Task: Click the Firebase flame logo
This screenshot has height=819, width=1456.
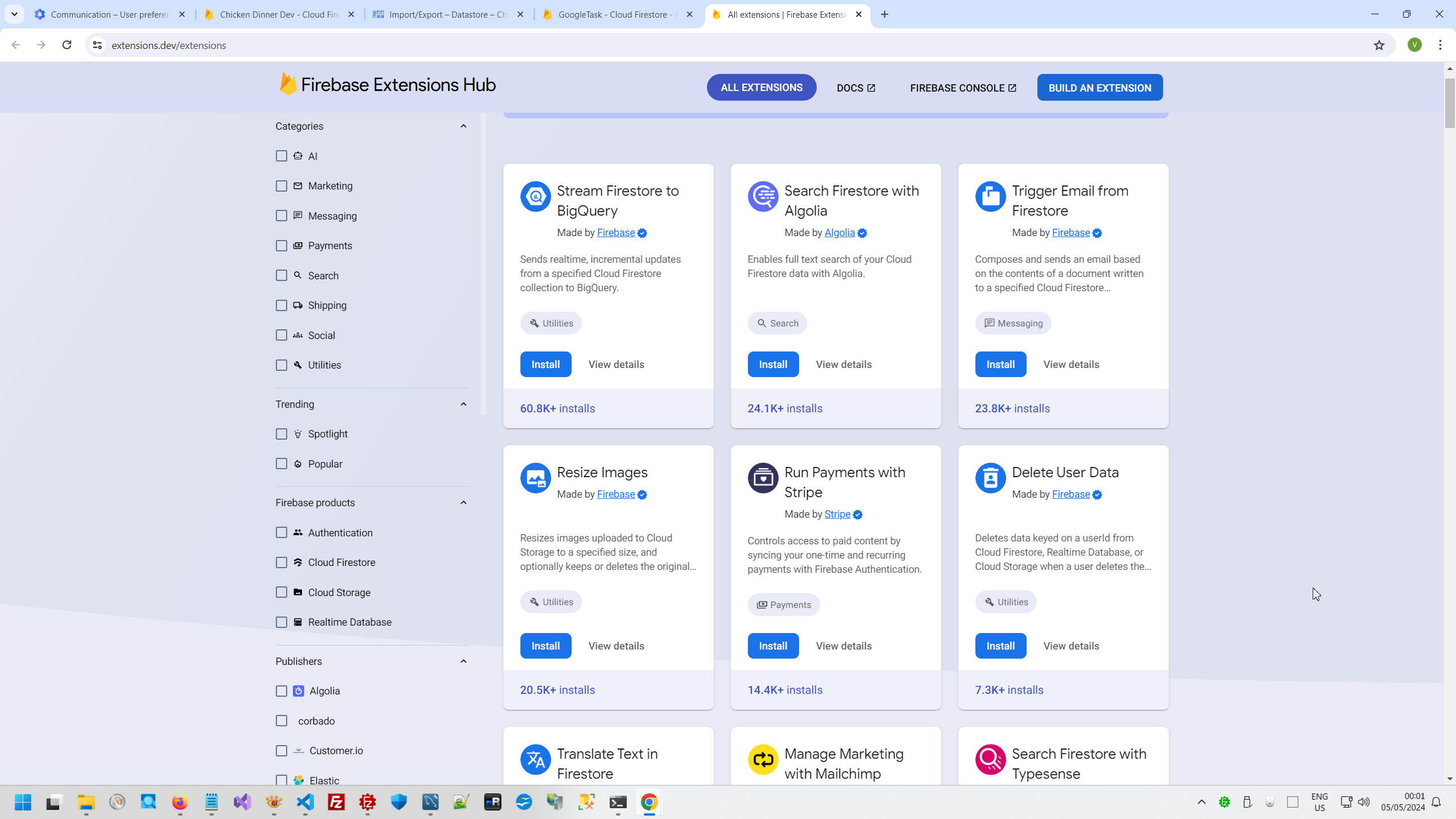Action: (x=288, y=84)
